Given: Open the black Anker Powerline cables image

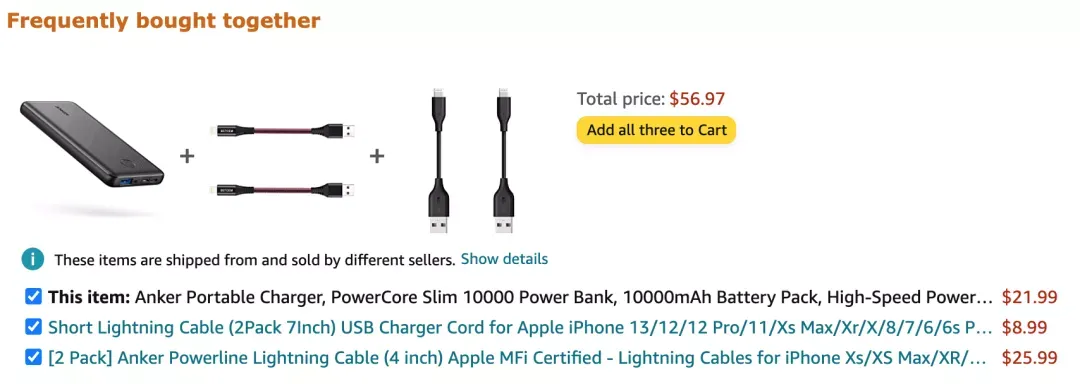Looking at the screenshot, I should pyautogui.click(x=470, y=162).
